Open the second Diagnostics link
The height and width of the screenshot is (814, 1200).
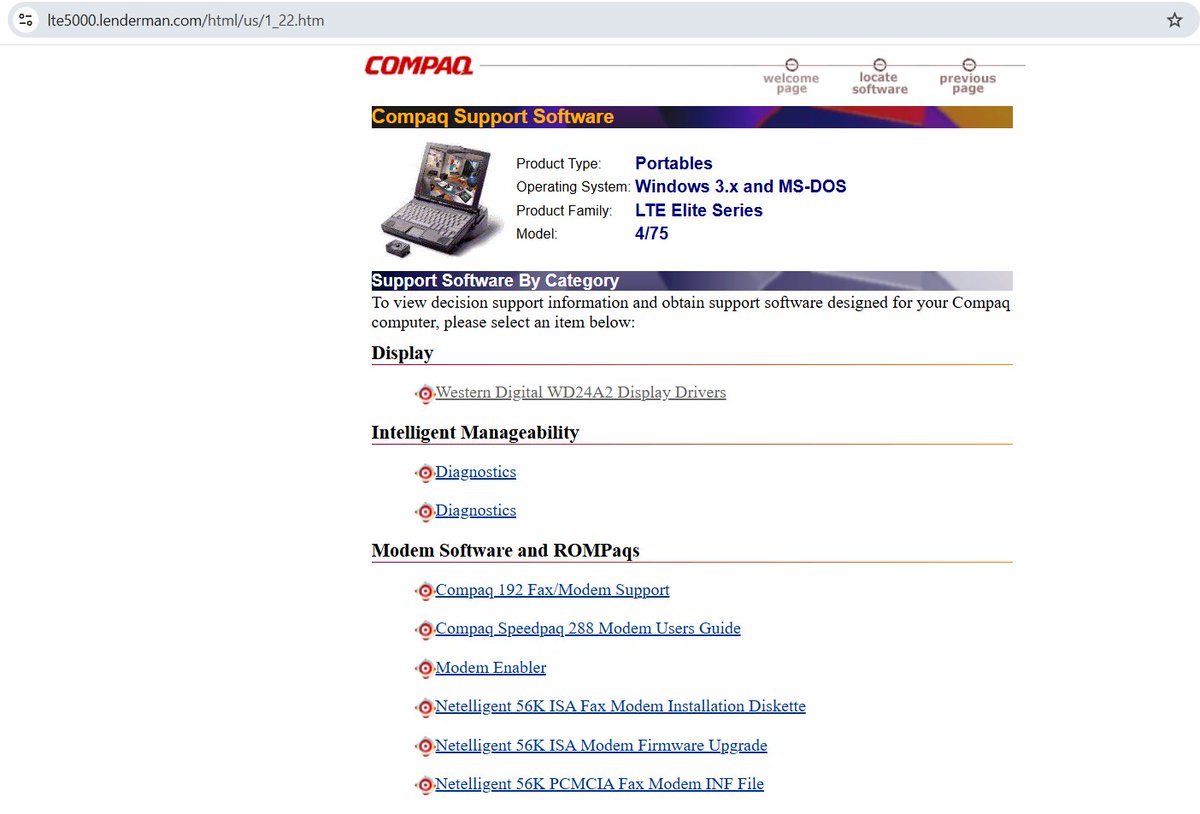click(476, 510)
